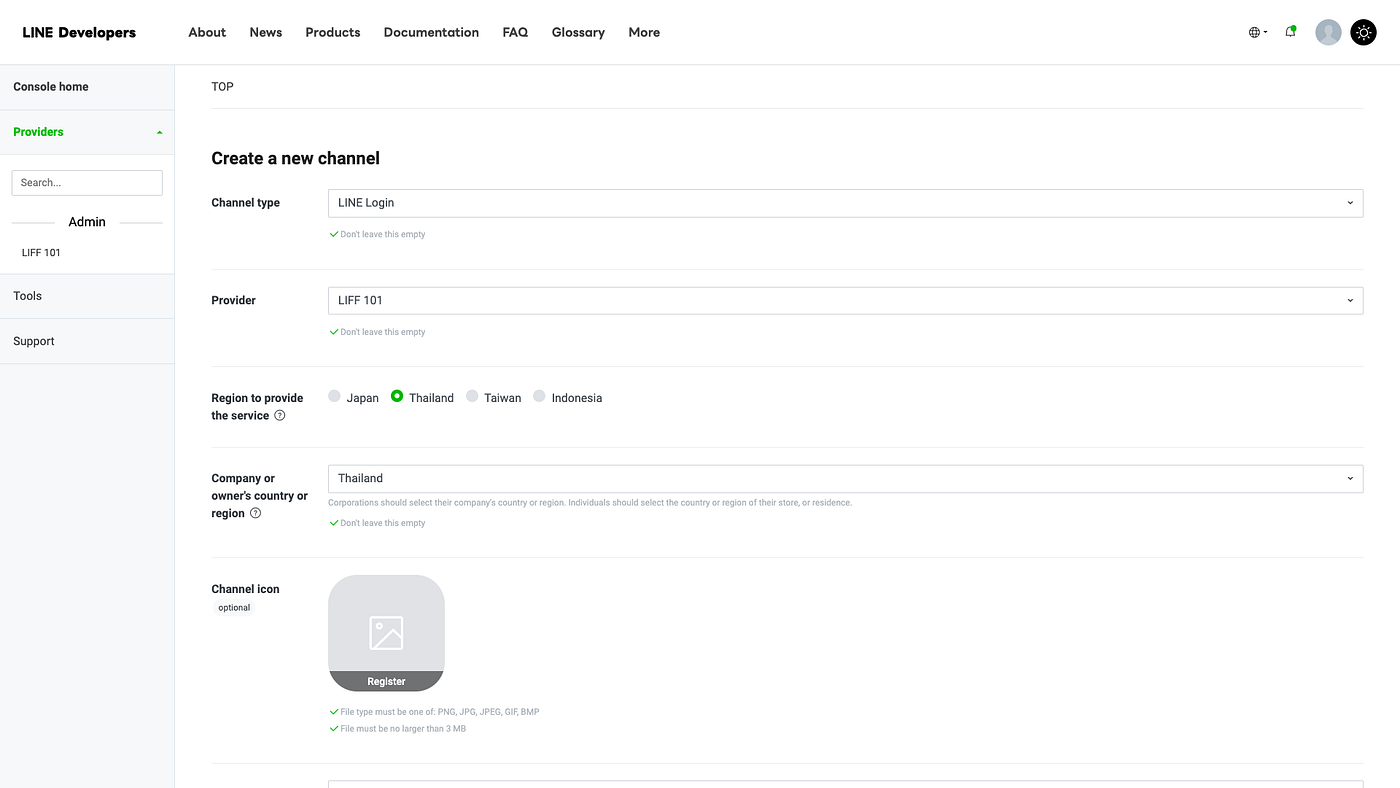Open the Glossary page
The width and height of the screenshot is (1400, 788).
[578, 32]
